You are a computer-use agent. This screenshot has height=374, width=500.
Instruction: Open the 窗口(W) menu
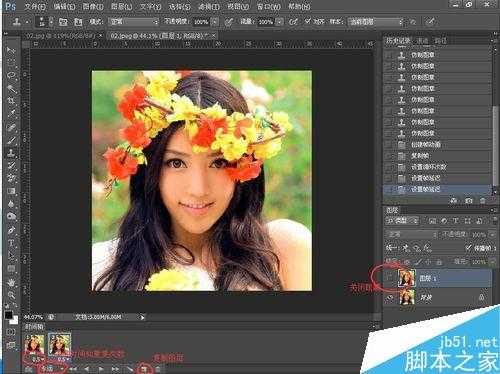pos(269,7)
